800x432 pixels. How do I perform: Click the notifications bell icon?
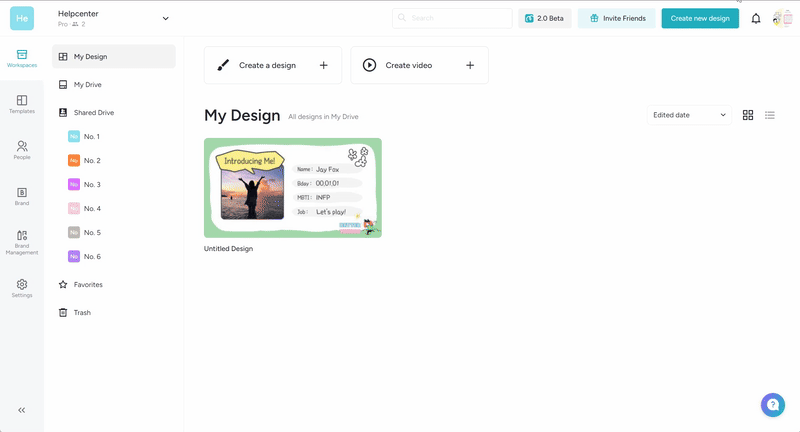[756, 18]
